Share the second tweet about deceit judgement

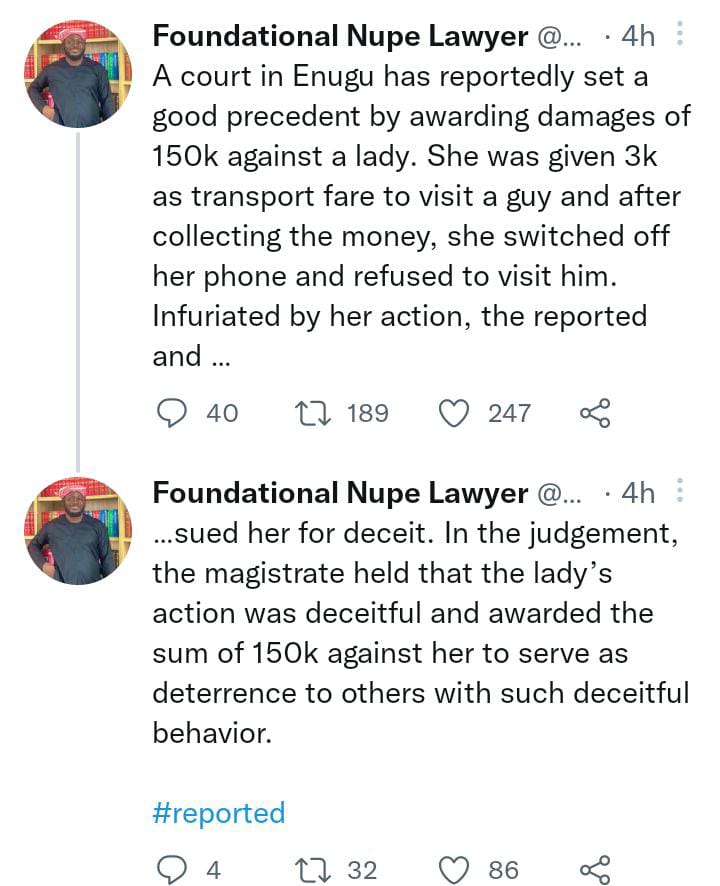pyautogui.click(x=594, y=870)
